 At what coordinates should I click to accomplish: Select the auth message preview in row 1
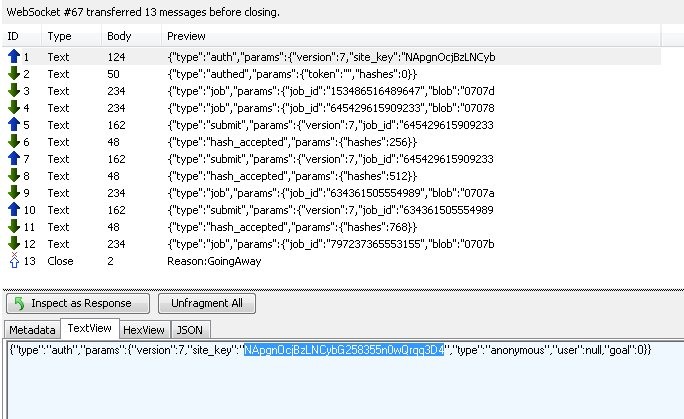coord(332,57)
